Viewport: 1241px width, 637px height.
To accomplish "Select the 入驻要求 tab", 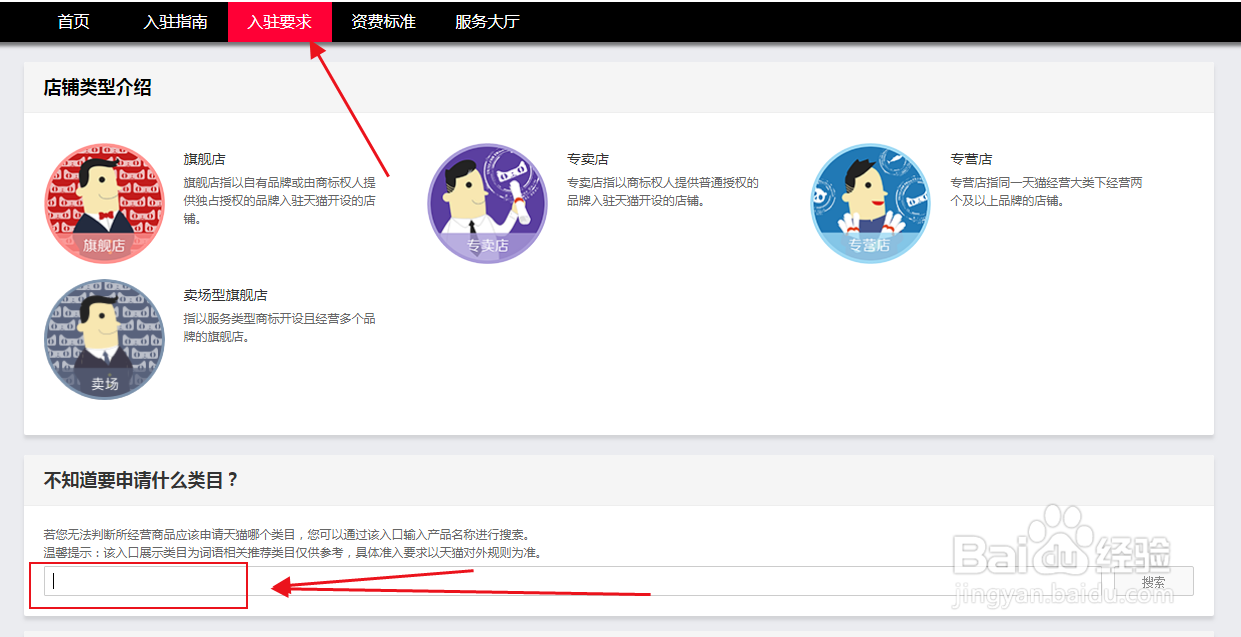I will [x=280, y=21].
